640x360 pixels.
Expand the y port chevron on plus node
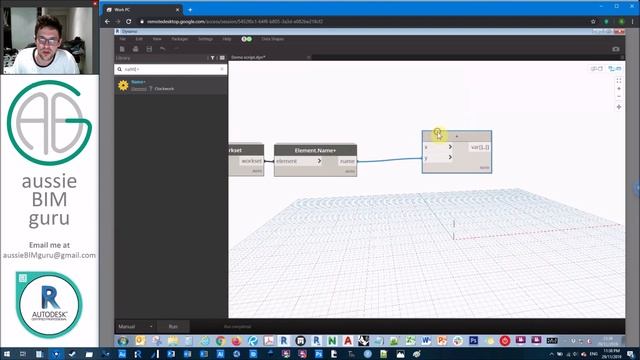[x=450, y=157]
